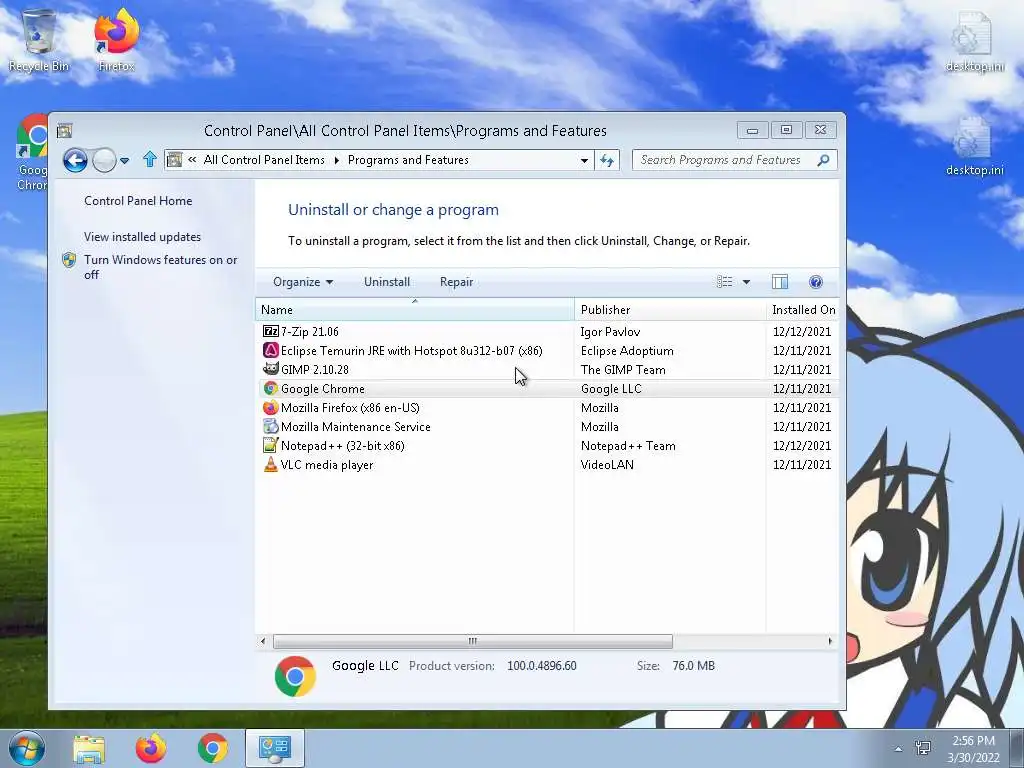Screen dimensions: 1024x768
Task: Click the large Chrome logo in details pane
Action: pyautogui.click(x=295, y=676)
